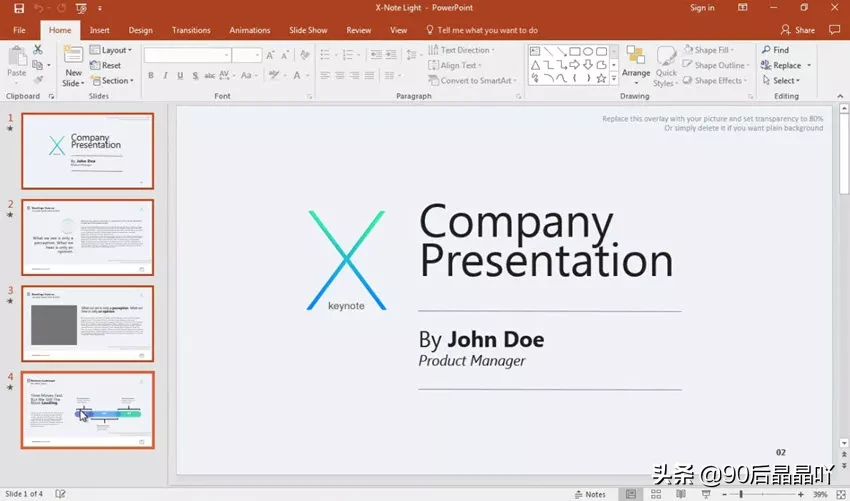Align text left in Paragraph group

click(x=325, y=75)
